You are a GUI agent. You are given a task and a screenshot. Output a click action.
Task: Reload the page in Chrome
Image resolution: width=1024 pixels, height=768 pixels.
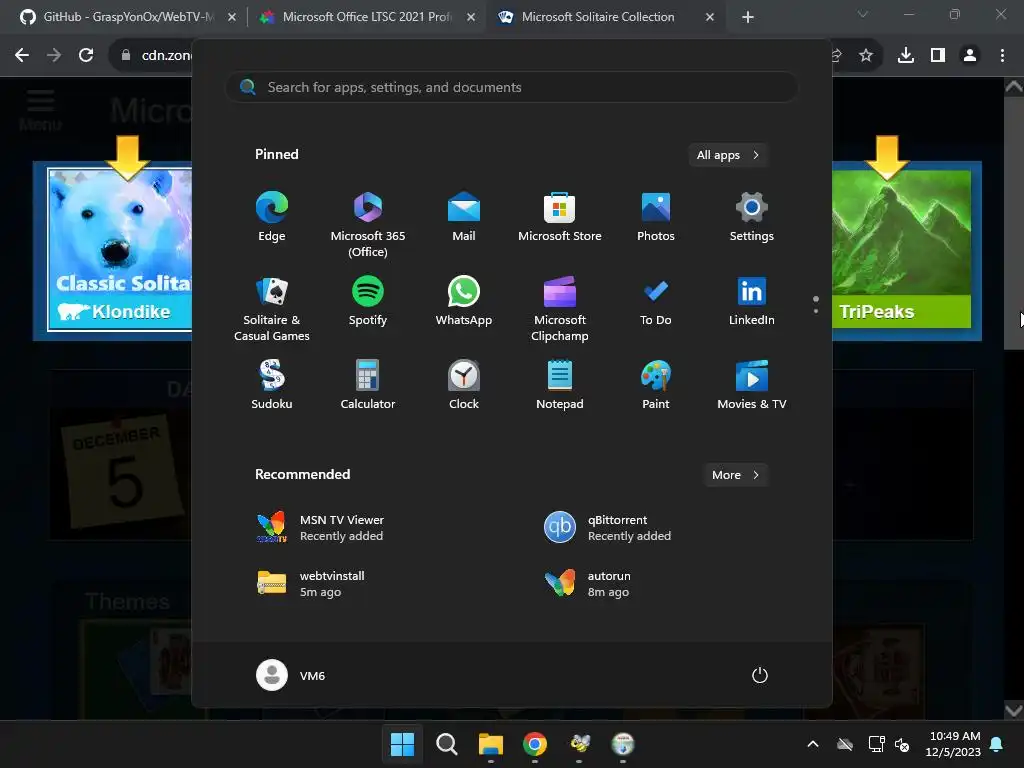click(86, 56)
